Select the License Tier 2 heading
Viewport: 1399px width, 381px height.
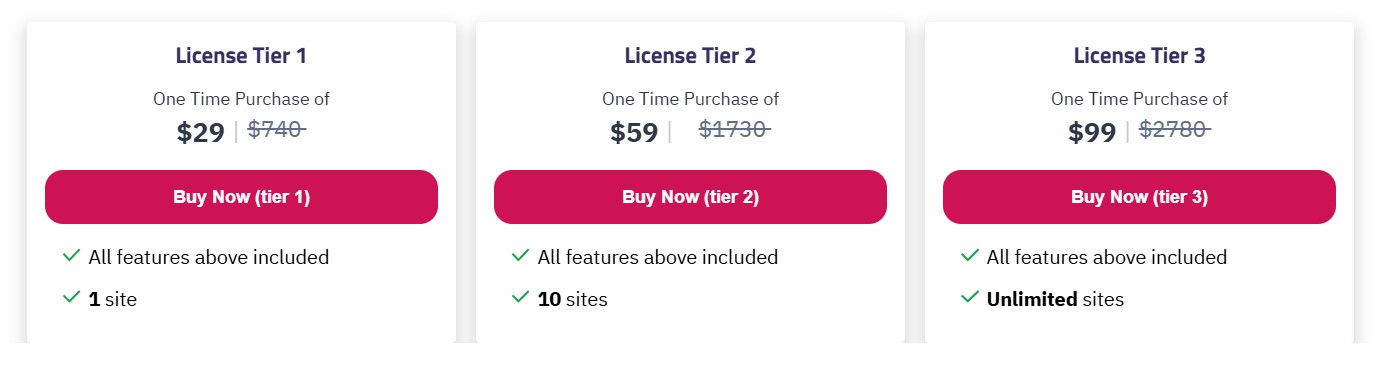point(690,56)
